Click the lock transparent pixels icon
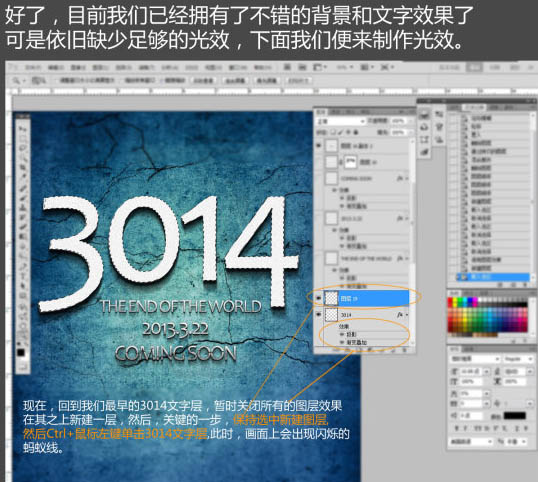Image resolution: width=538 pixels, height=482 pixels. click(x=332, y=132)
